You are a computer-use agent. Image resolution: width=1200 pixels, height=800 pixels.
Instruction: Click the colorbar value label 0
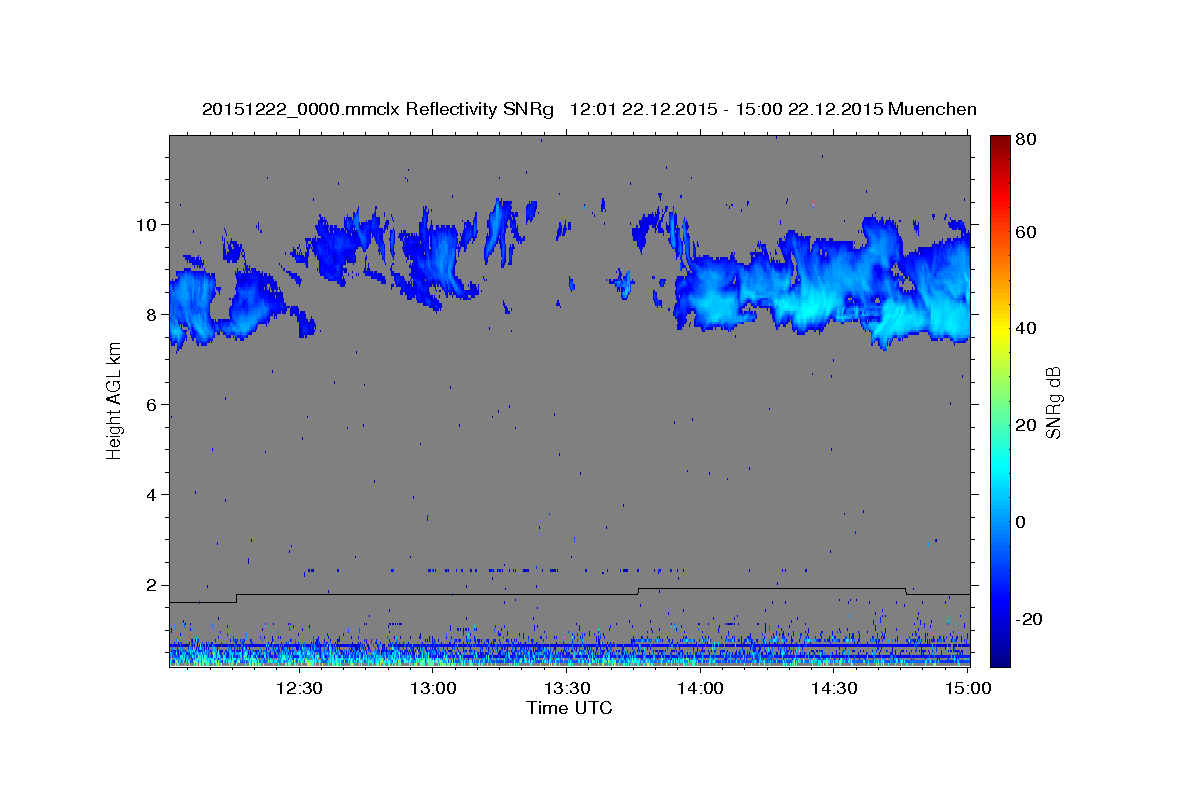coord(1020,522)
